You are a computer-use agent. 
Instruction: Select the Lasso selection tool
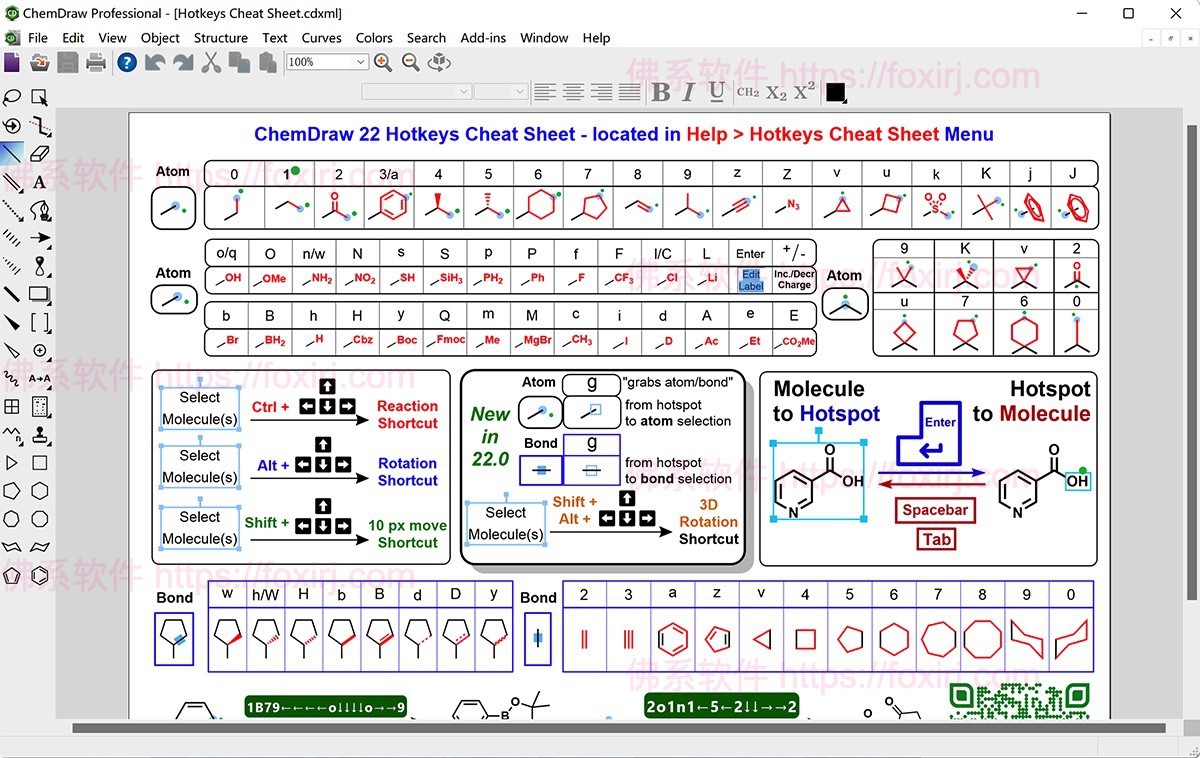tap(12, 97)
